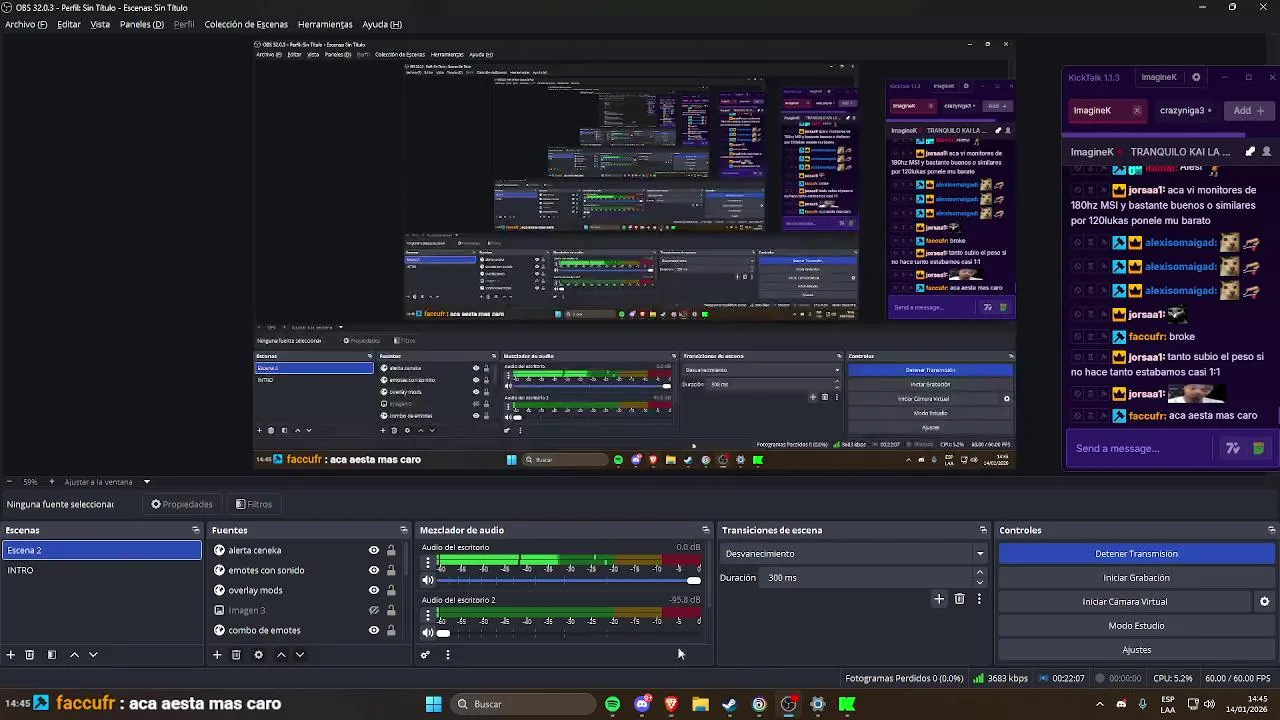Viewport: 1280px width, 720px height.
Task: Open the Colección de Escenas menu
Action: 246,24
